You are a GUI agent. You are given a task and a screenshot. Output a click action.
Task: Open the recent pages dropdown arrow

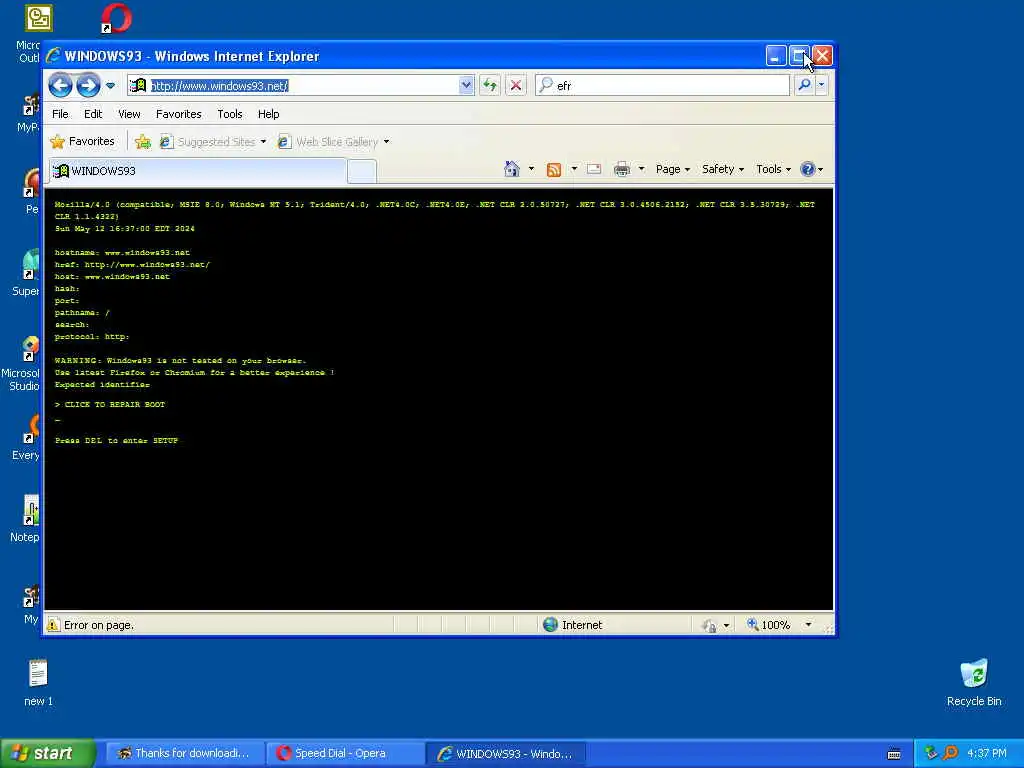(110, 86)
